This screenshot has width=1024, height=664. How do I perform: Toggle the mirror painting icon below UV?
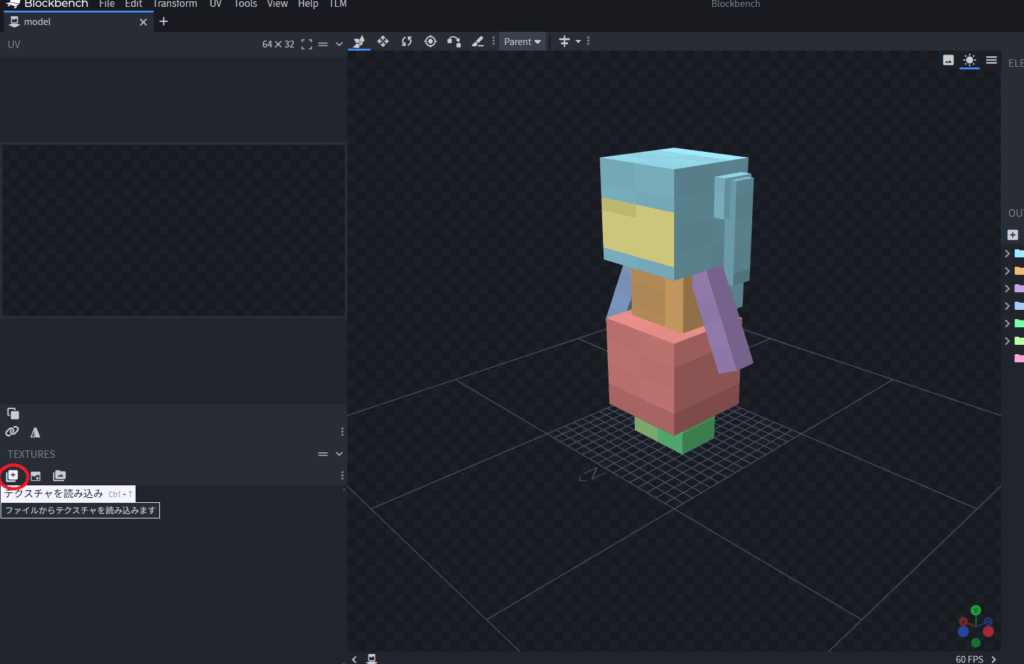click(36, 432)
